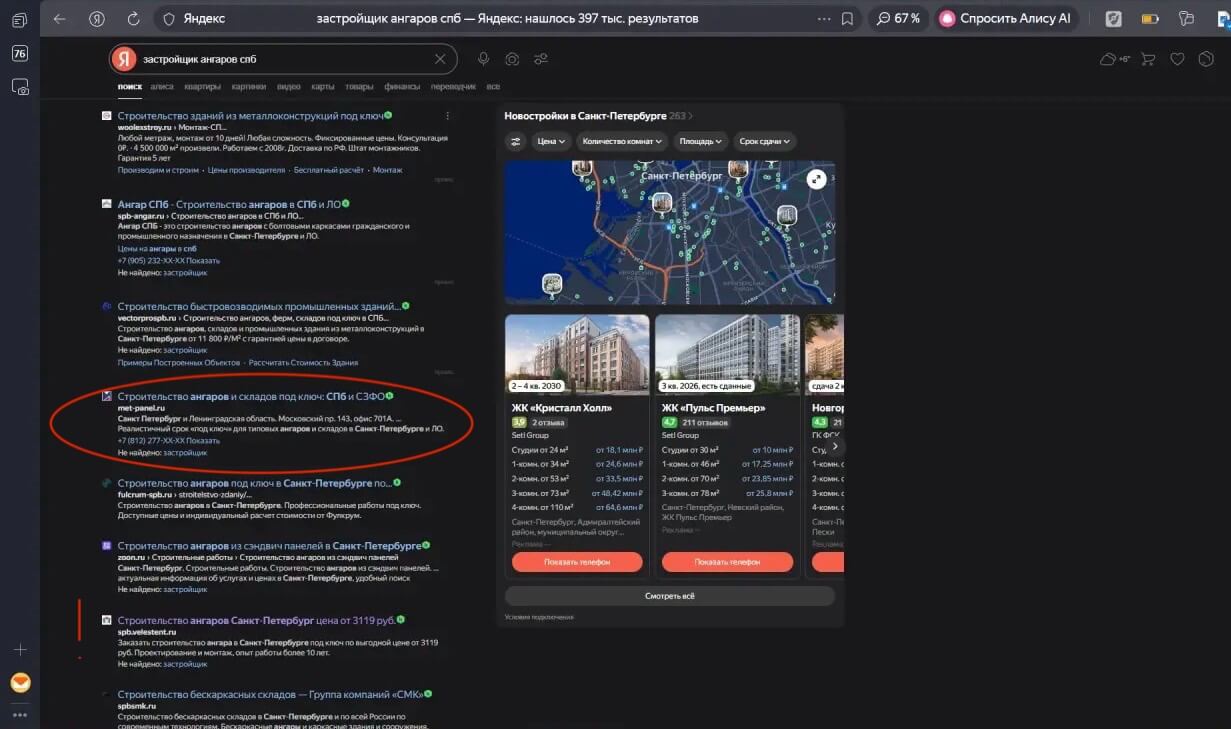Open the Условия подключения link

(539, 617)
